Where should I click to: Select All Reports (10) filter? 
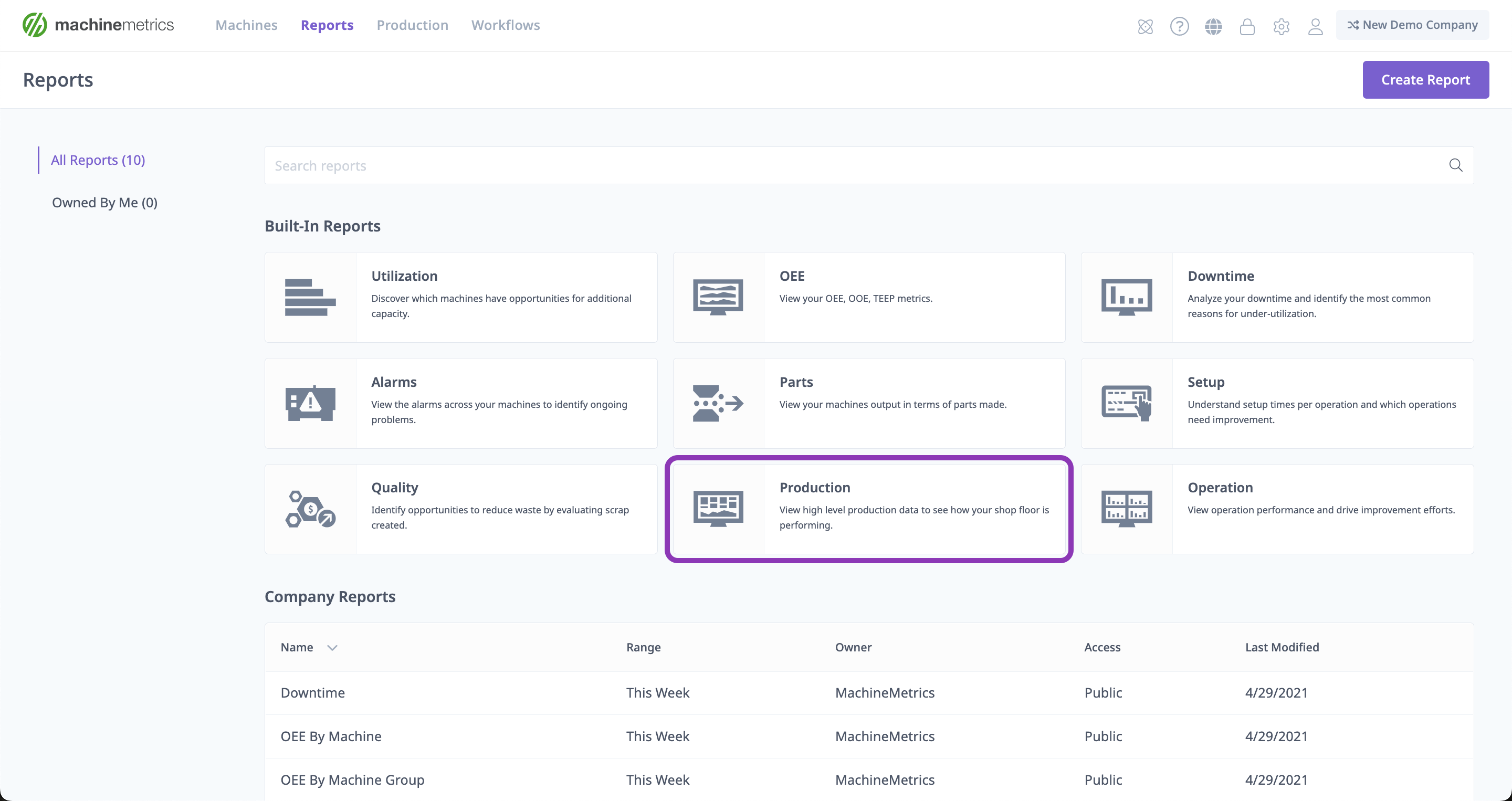(98, 160)
